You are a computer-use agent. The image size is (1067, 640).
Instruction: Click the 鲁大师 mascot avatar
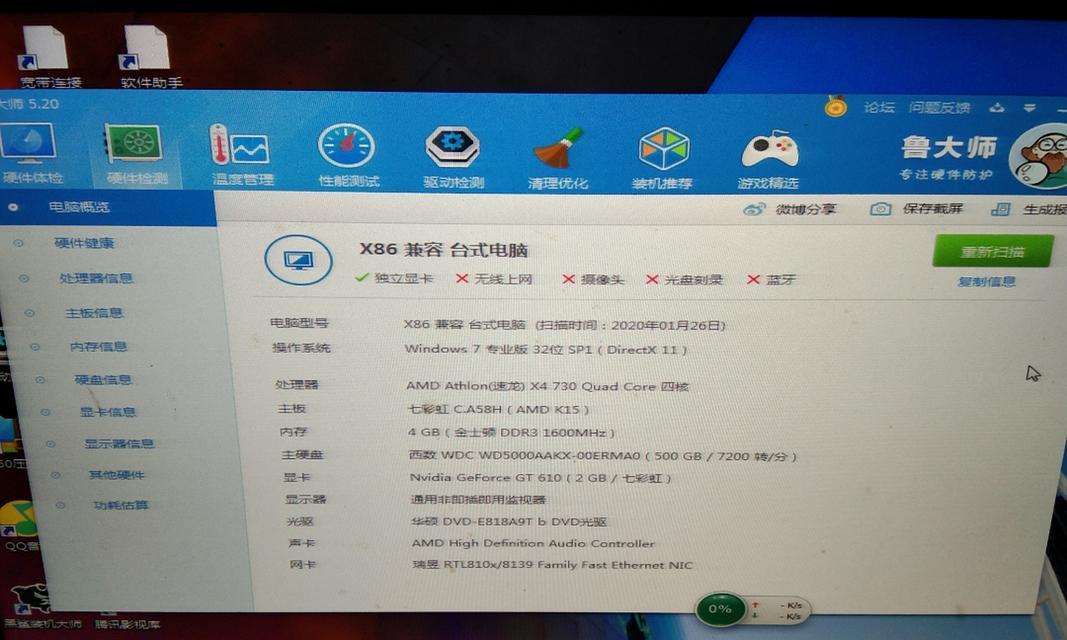pyautogui.click(x=1039, y=156)
